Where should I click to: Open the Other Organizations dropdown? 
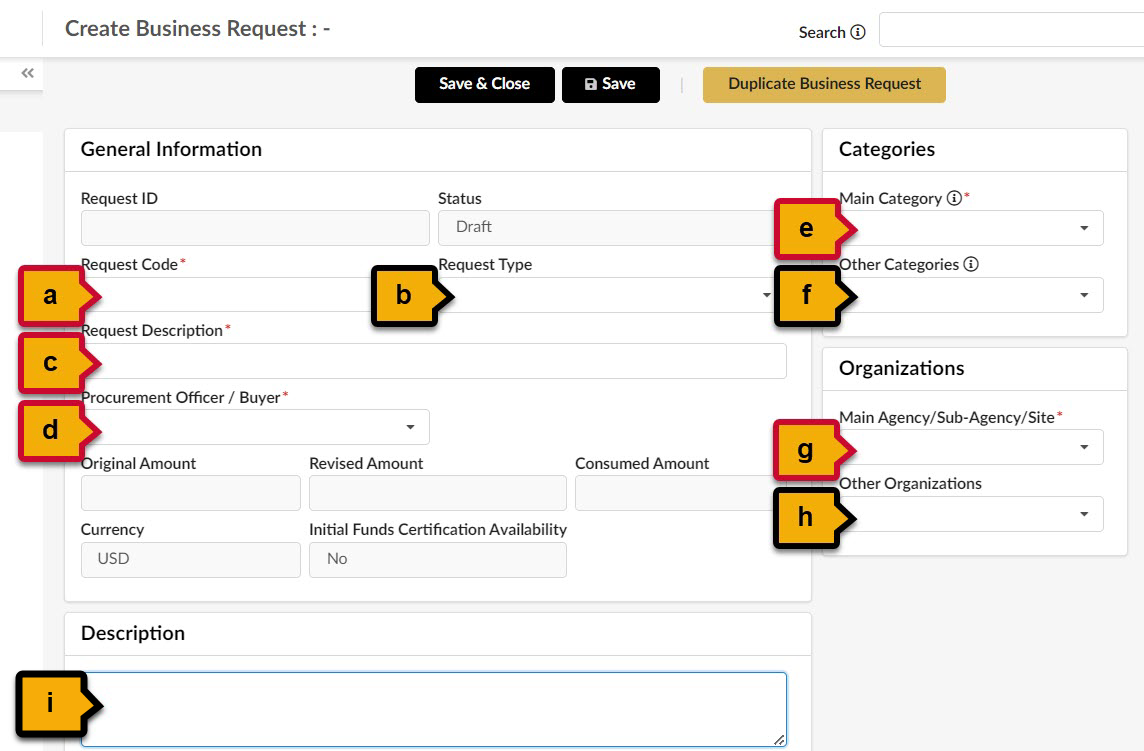click(971, 514)
